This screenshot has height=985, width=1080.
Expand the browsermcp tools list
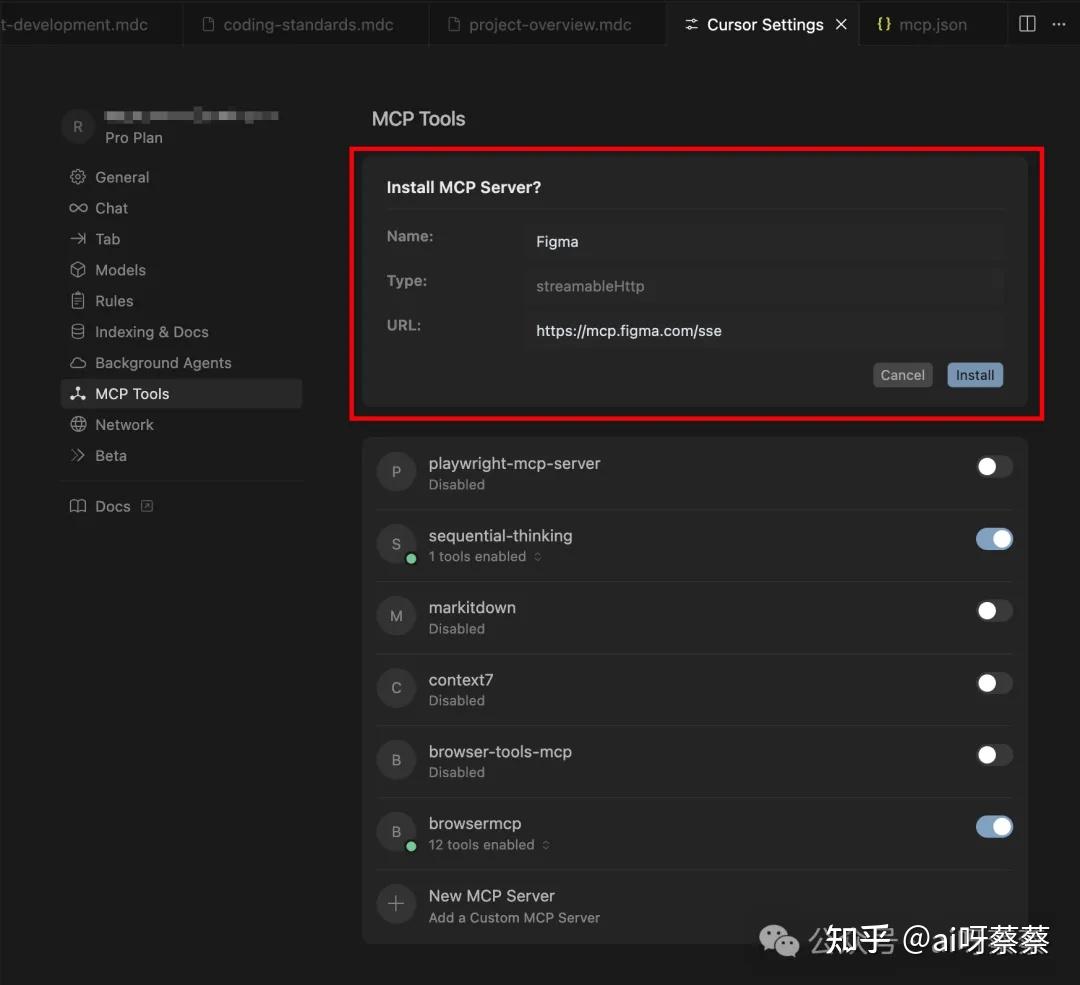pos(546,844)
